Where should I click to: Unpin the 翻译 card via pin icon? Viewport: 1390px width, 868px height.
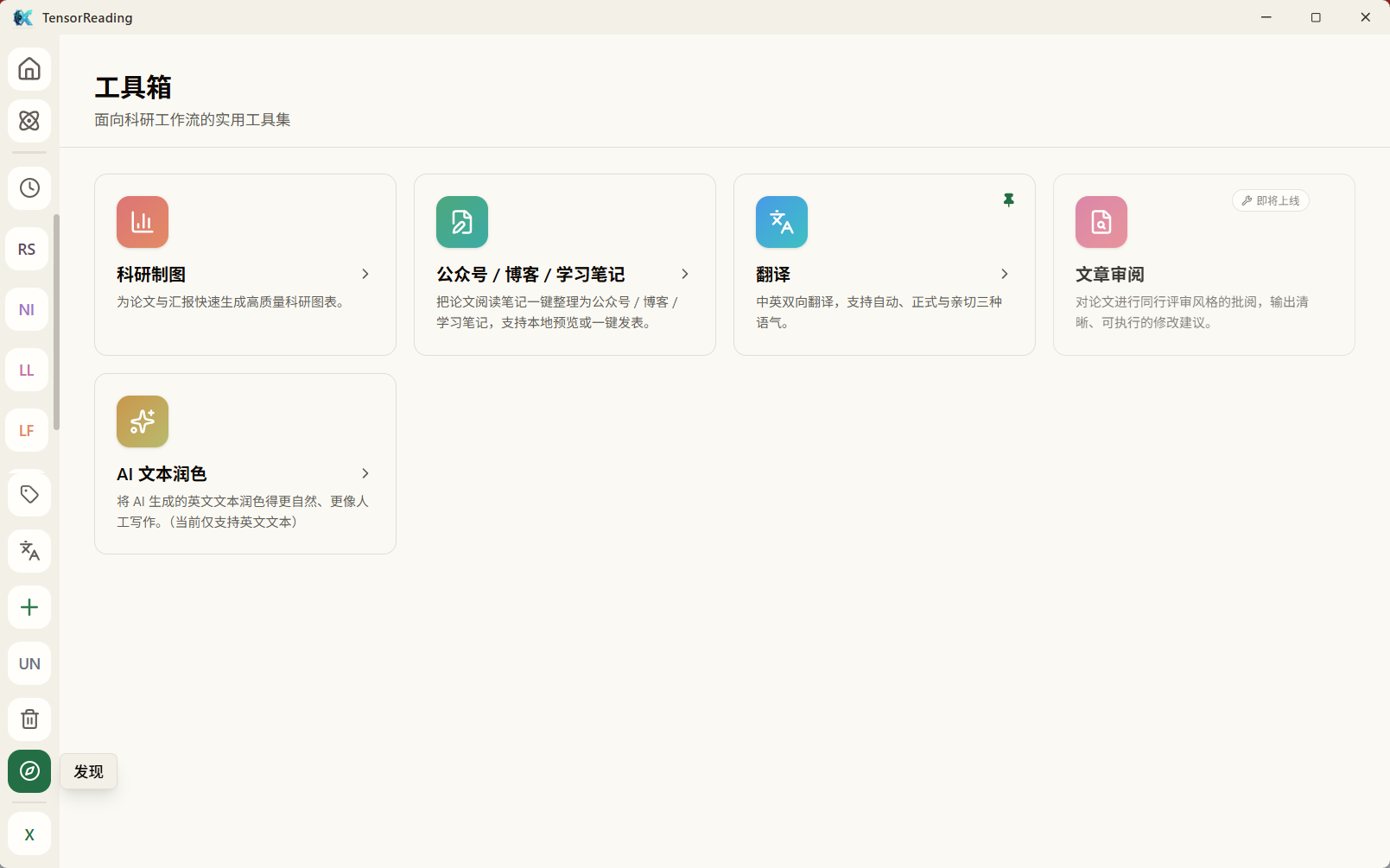click(x=1008, y=200)
